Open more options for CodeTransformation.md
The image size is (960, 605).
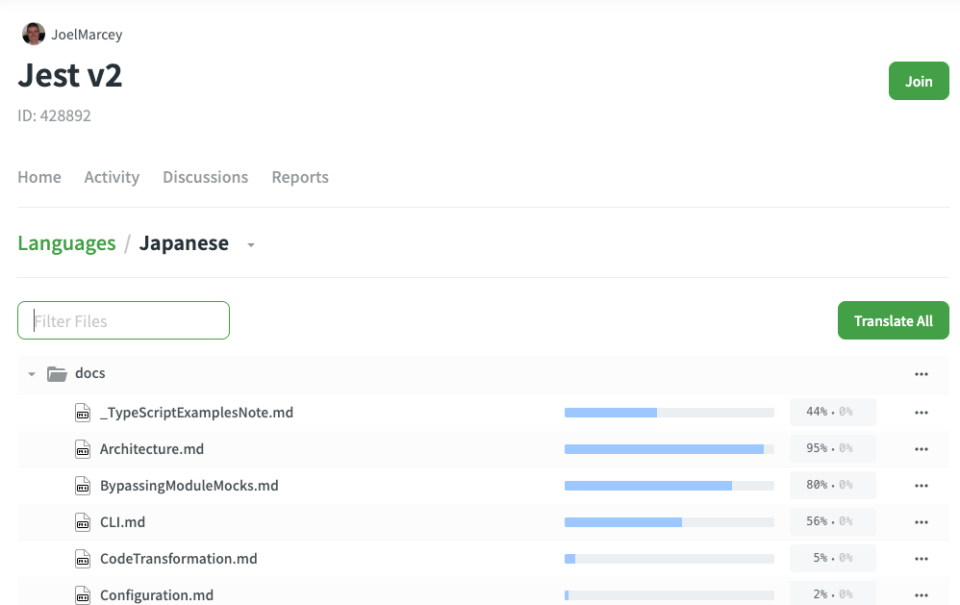921,559
